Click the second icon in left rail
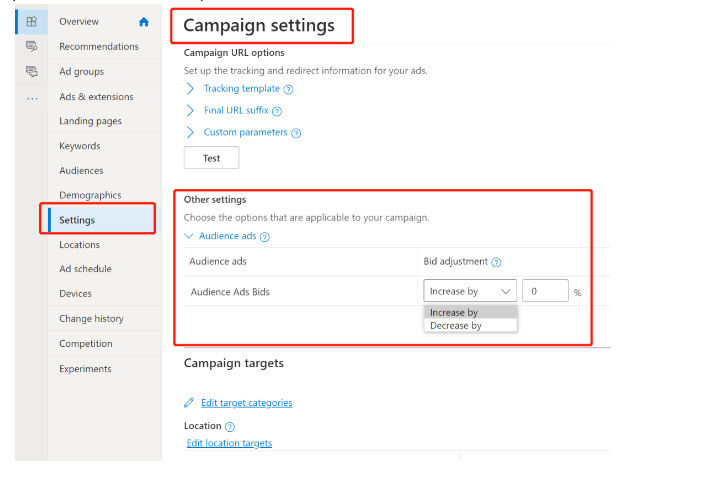 tap(31, 46)
